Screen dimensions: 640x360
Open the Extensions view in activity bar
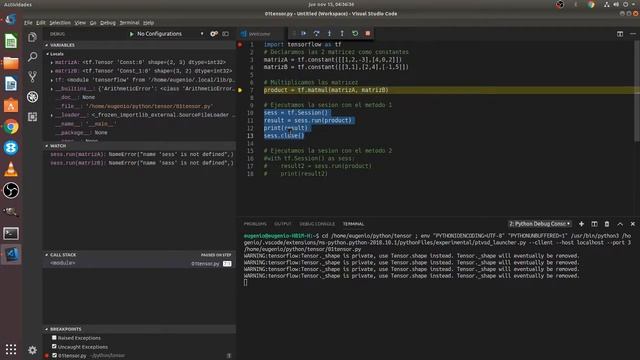point(32,117)
